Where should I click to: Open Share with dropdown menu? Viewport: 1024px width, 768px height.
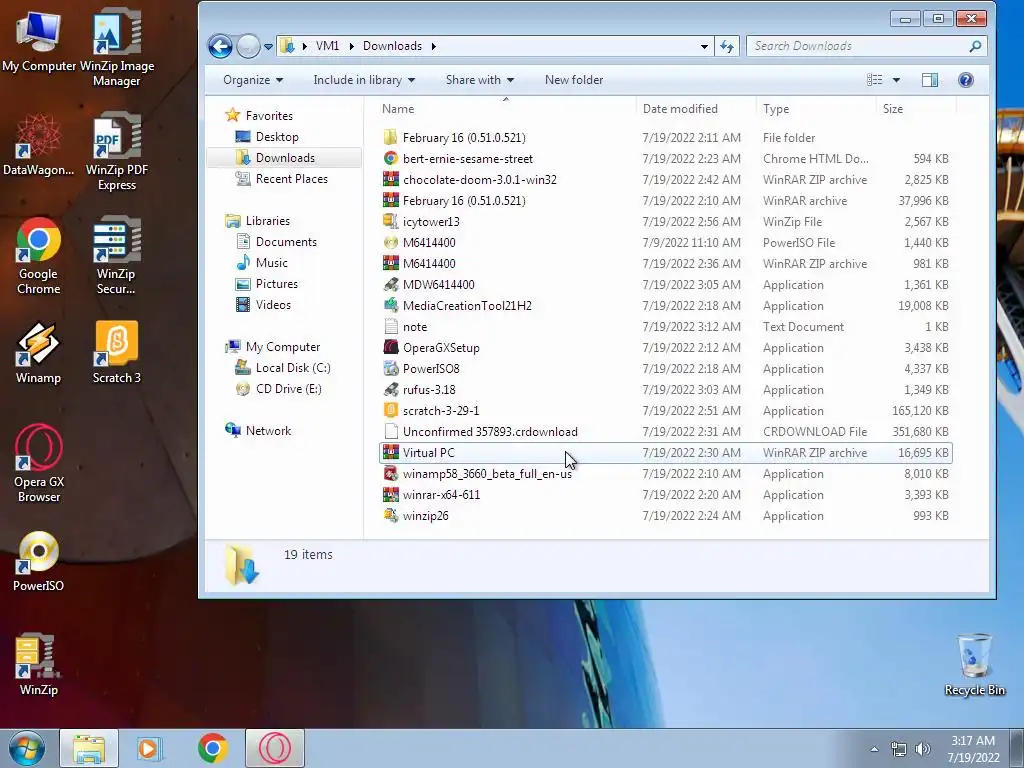479,80
